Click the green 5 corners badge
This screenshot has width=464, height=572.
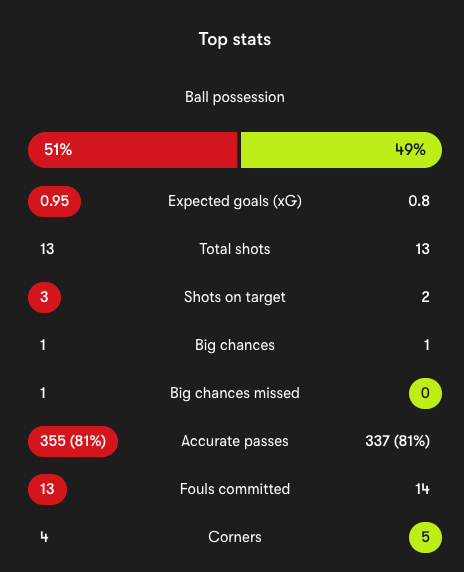click(425, 537)
